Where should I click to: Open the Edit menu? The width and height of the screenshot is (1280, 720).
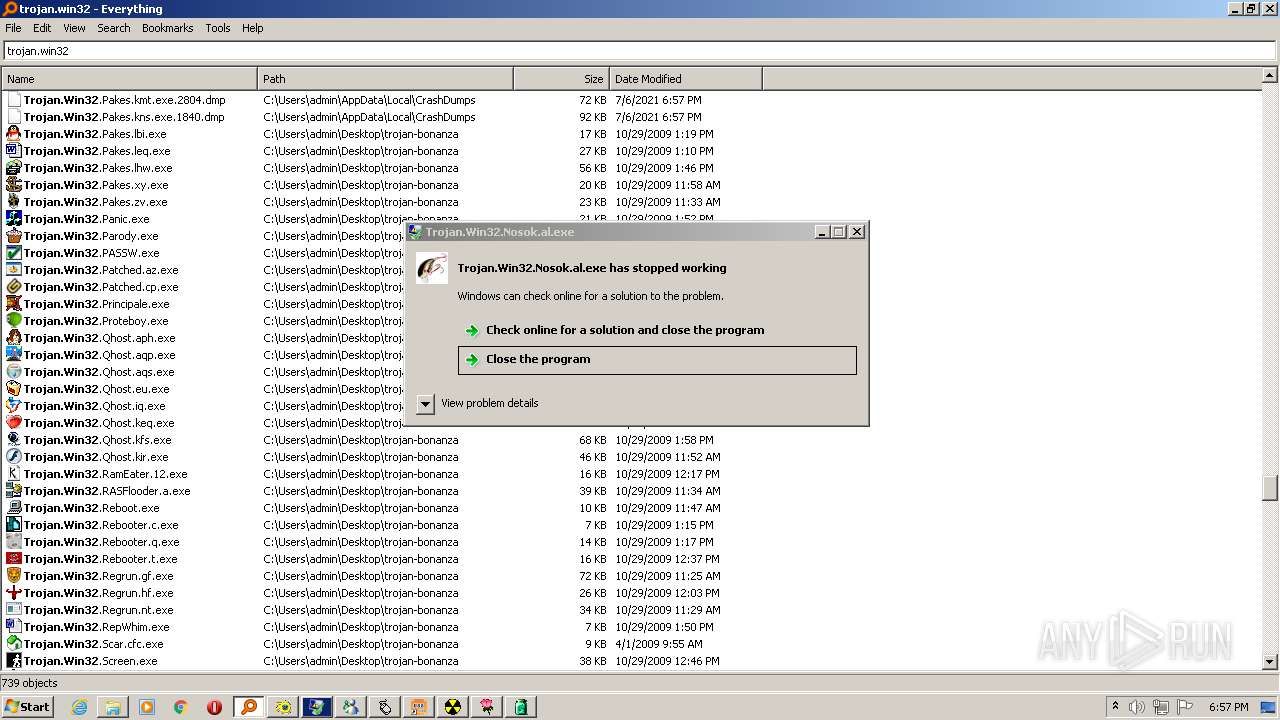click(x=42, y=28)
